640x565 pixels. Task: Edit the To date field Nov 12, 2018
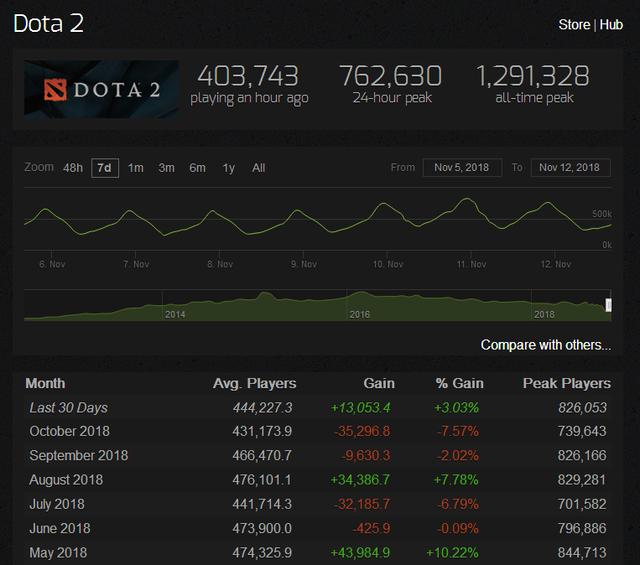[570, 167]
